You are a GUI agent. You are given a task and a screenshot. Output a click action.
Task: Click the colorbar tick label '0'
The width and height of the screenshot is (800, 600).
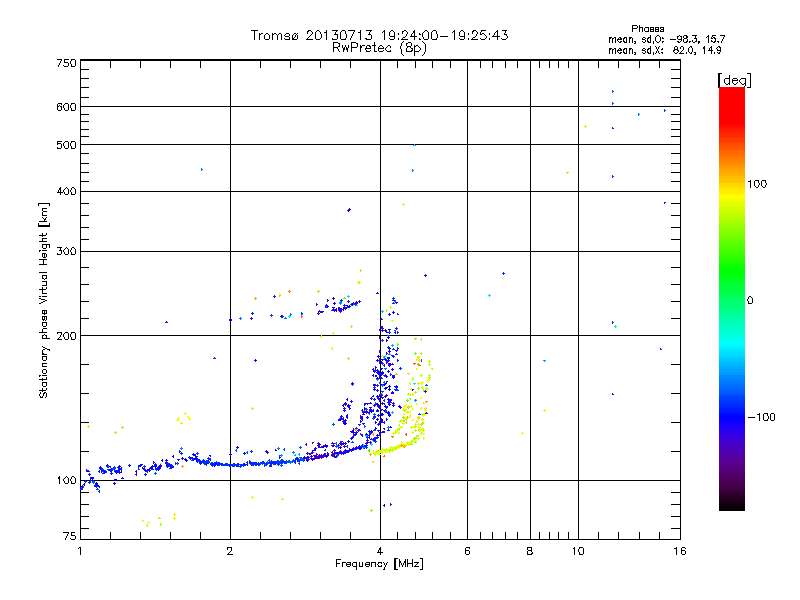point(750,301)
